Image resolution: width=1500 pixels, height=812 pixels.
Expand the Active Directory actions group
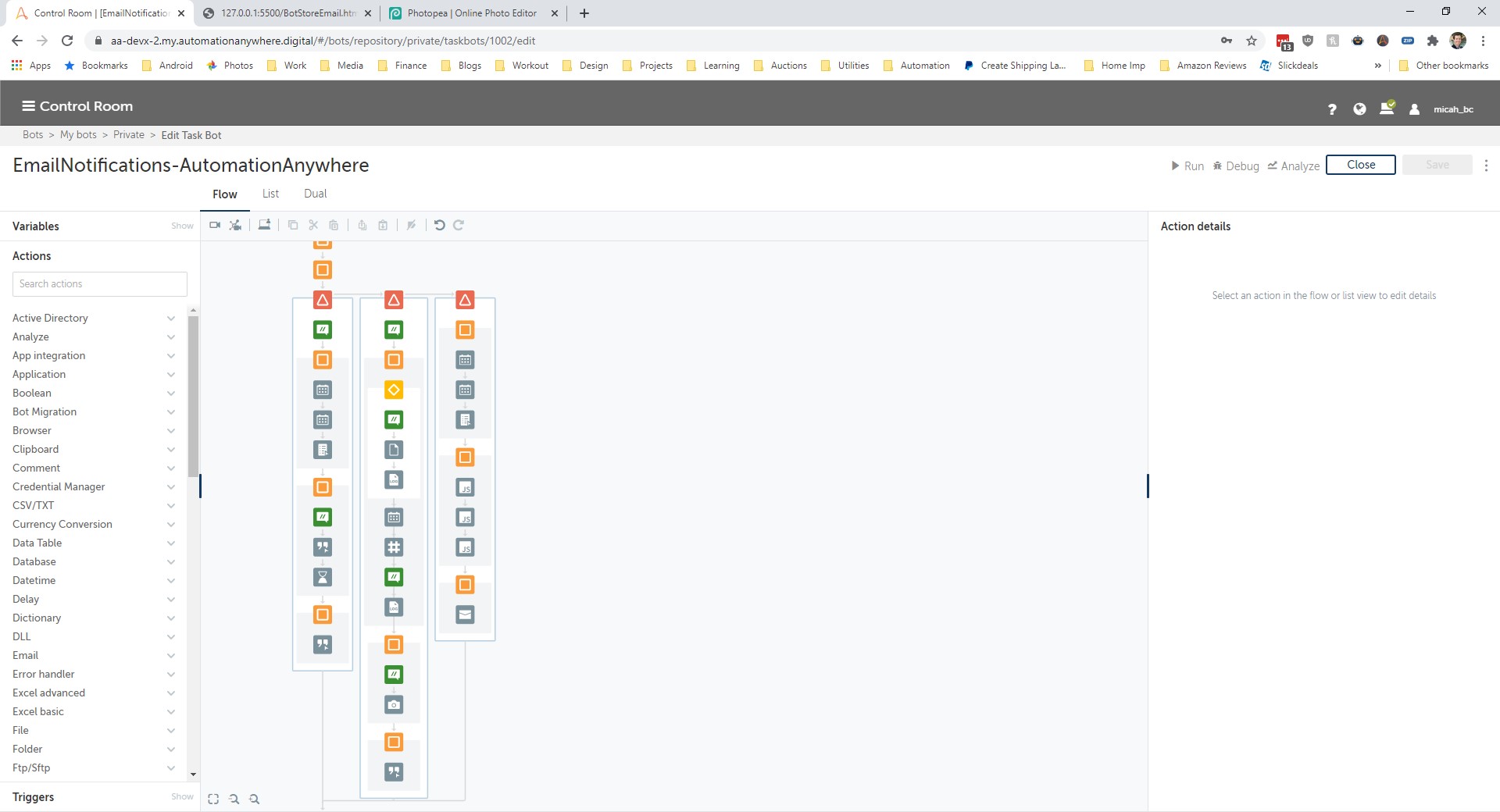[x=171, y=318]
